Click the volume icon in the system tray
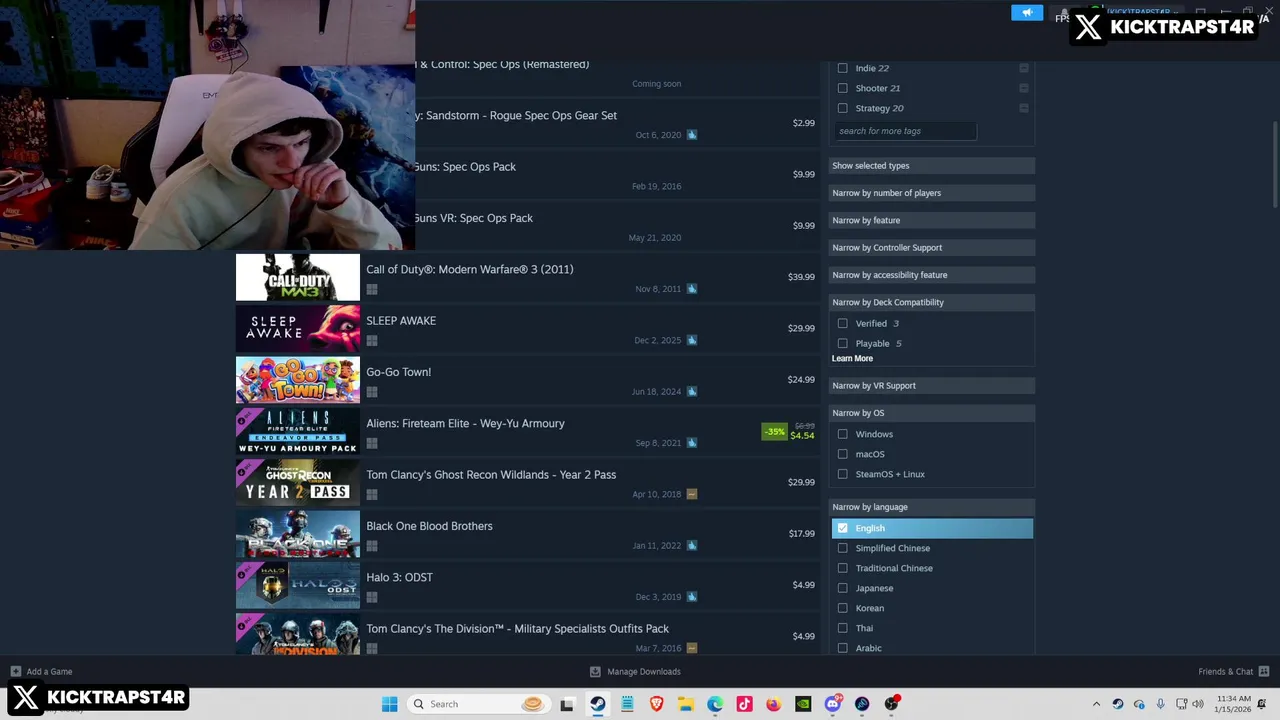1280x720 pixels. (x=1198, y=704)
